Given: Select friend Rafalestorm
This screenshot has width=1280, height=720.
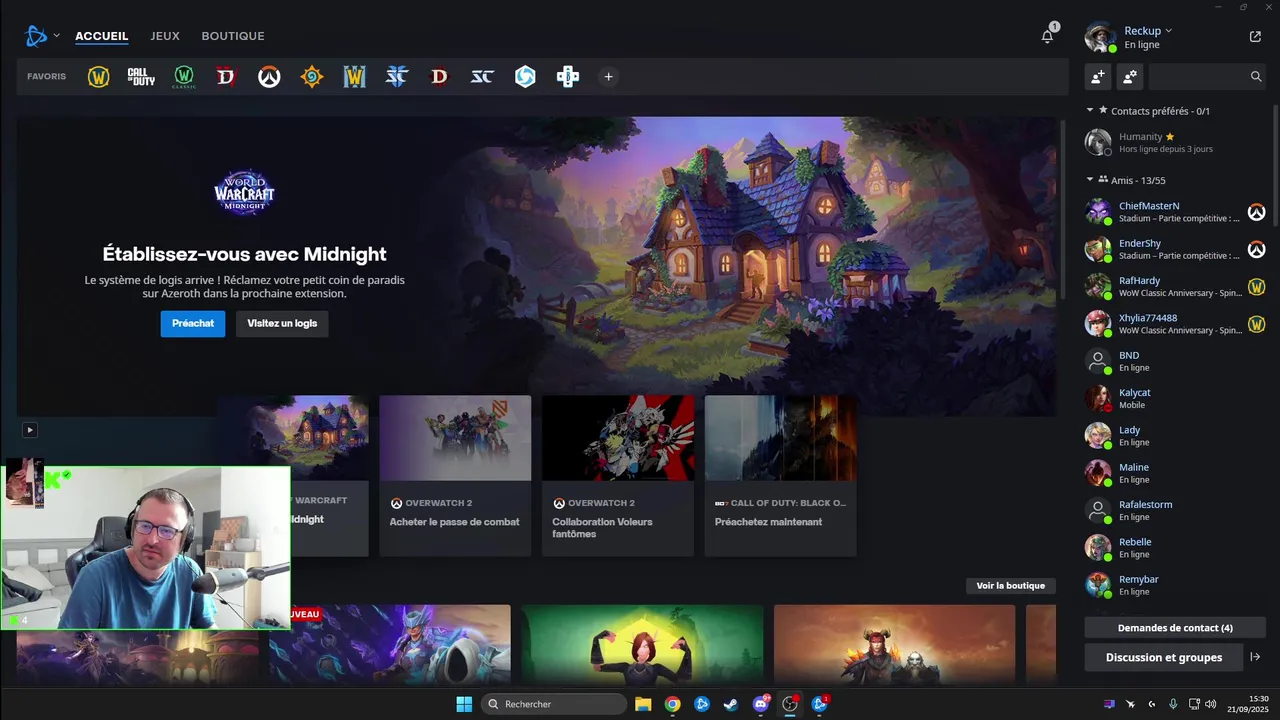Looking at the screenshot, I should coord(1175,511).
